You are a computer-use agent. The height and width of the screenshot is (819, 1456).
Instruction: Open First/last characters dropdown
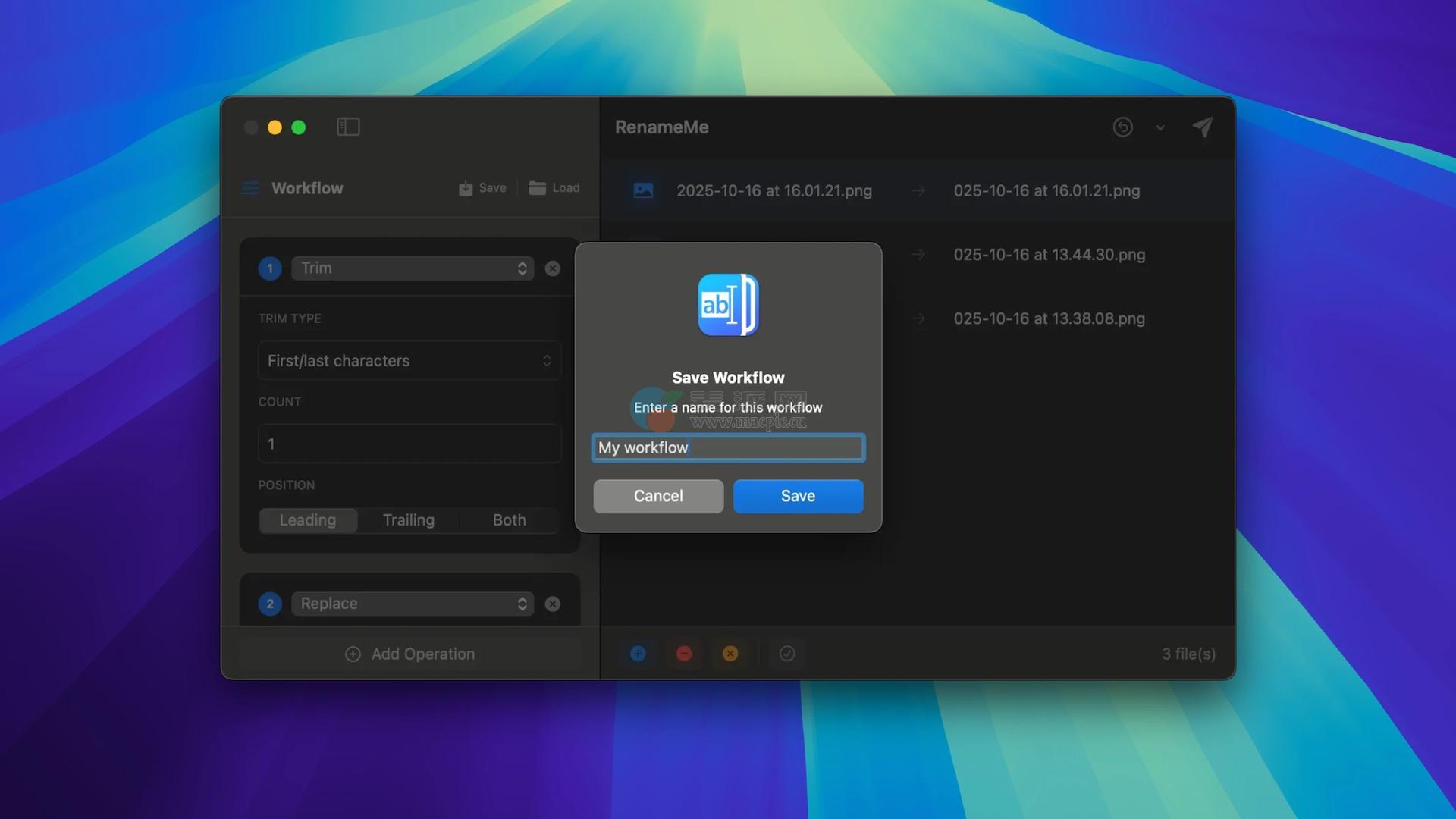click(x=409, y=361)
